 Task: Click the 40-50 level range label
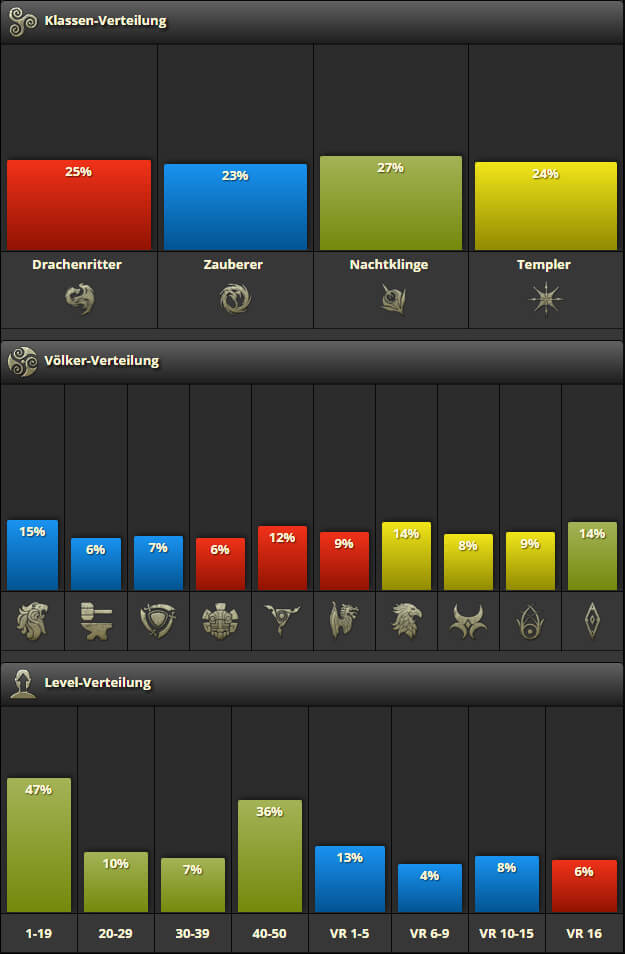click(x=270, y=933)
